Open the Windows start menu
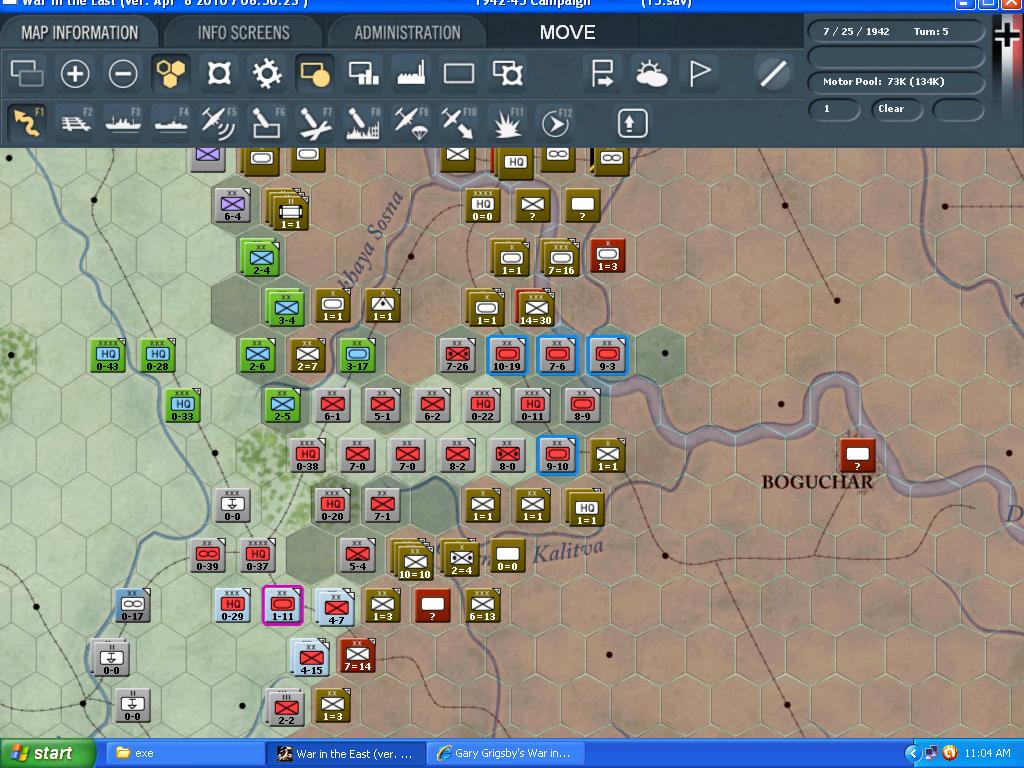1024x768 pixels. coord(46,753)
